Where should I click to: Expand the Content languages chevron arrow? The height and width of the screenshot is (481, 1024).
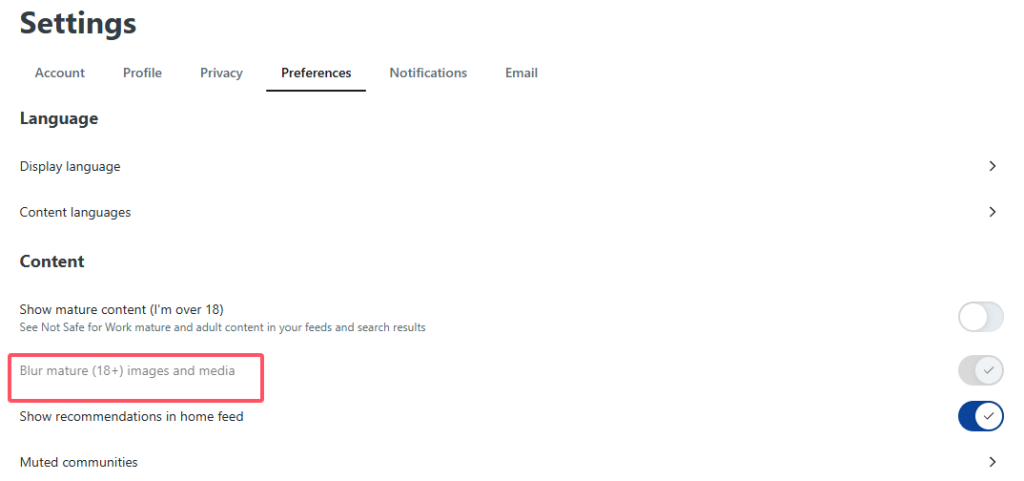993,212
